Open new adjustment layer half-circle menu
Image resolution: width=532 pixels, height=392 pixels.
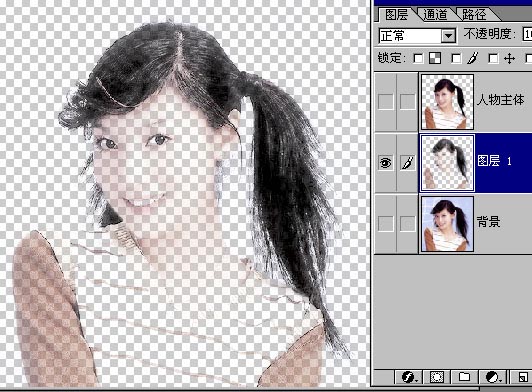[x=493, y=377]
